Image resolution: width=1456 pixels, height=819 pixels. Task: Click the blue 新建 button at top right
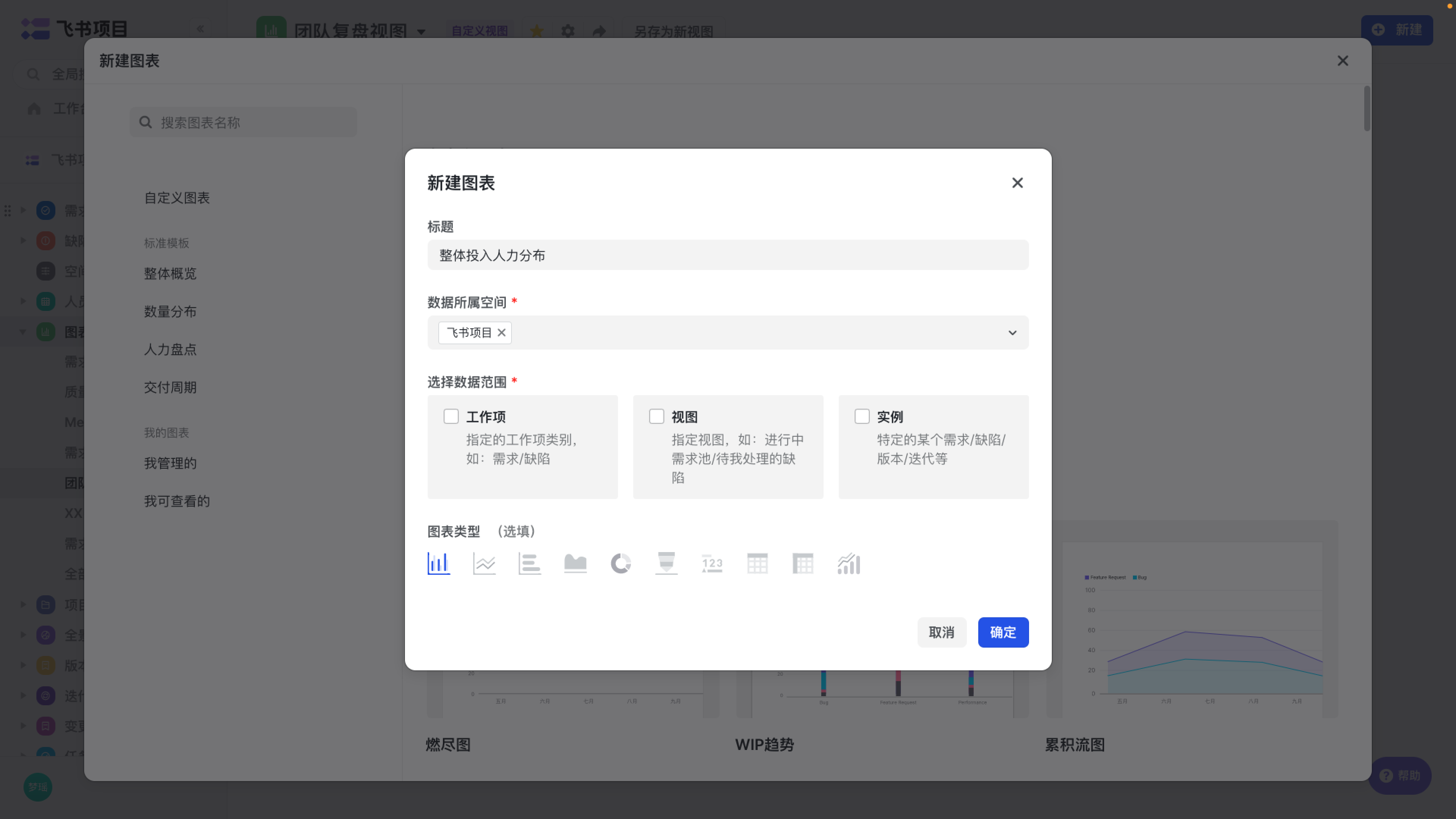1397,30
